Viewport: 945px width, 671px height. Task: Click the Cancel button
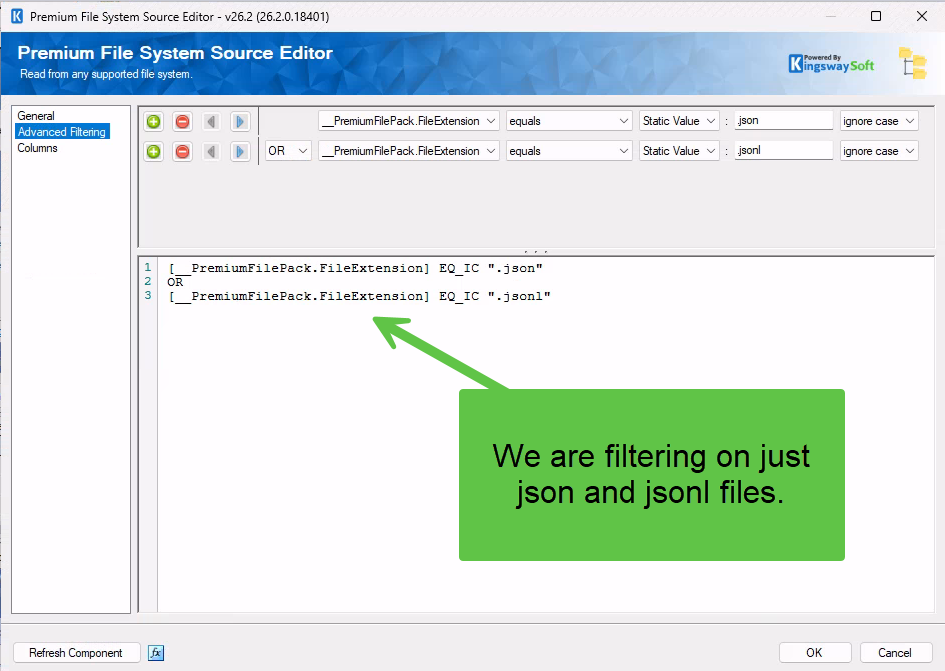tap(896, 652)
